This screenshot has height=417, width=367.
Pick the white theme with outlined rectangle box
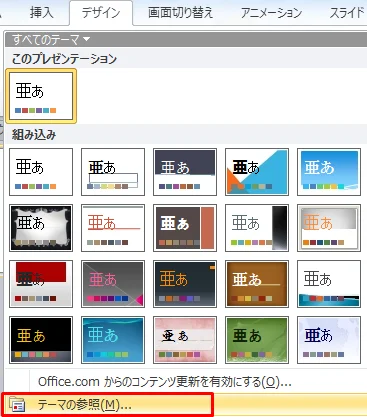[x=113, y=172]
